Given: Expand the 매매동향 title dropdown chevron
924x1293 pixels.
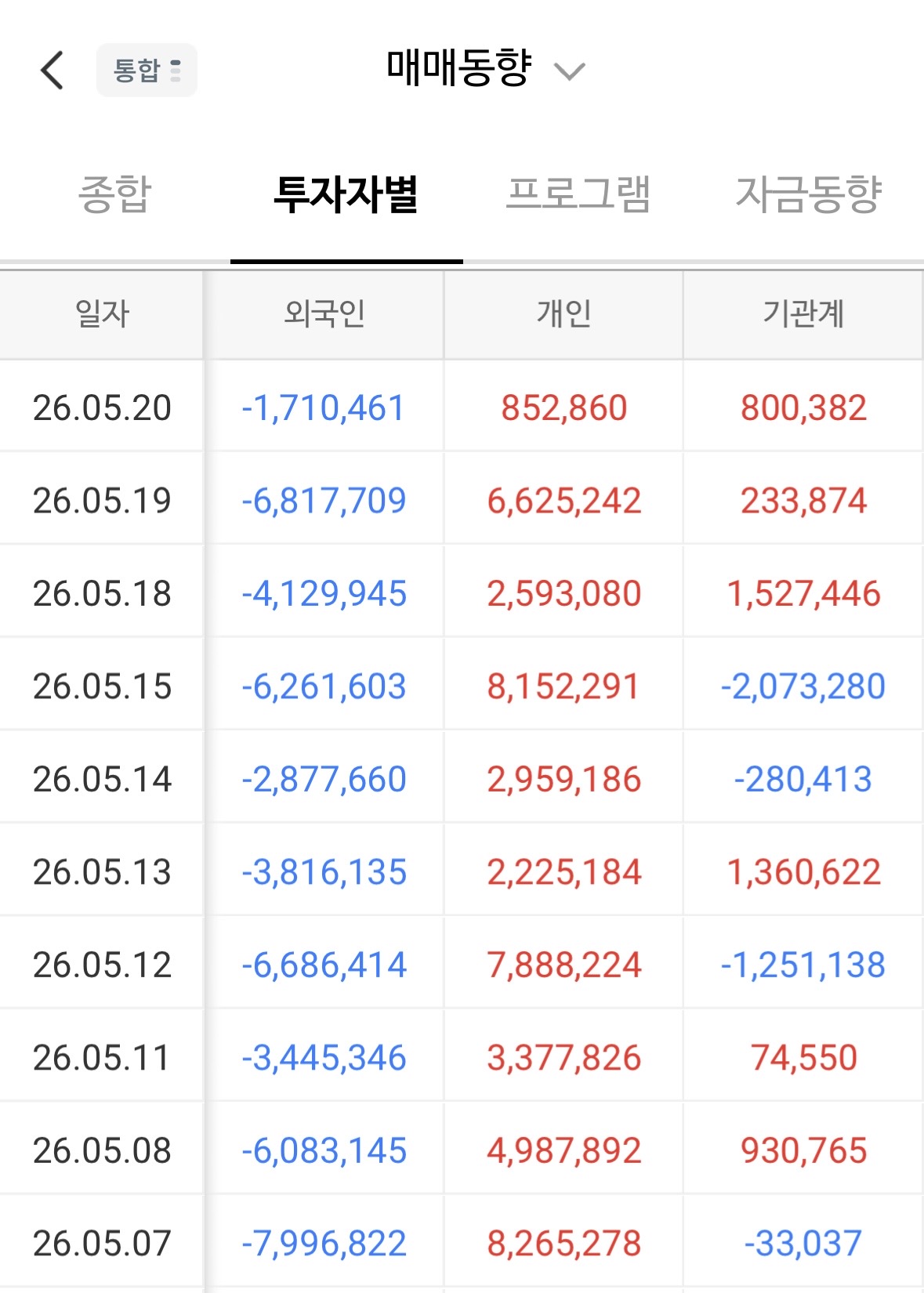Looking at the screenshot, I should (569, 72).
